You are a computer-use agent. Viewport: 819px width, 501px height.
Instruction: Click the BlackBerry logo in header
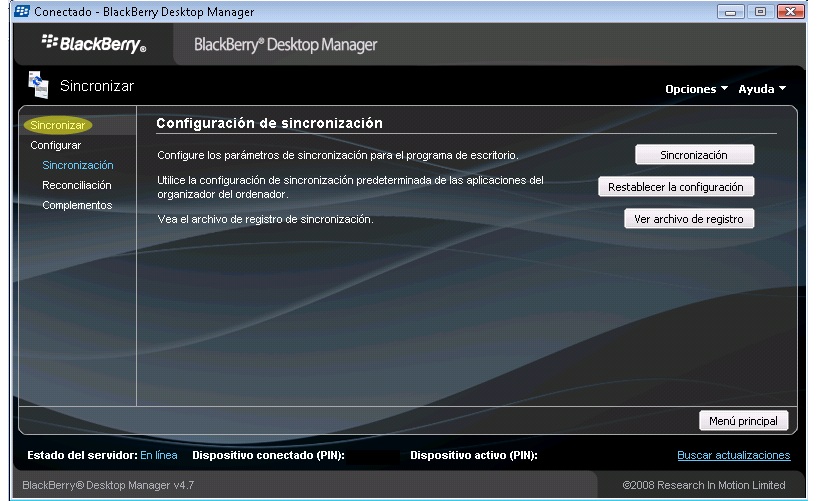94,44
